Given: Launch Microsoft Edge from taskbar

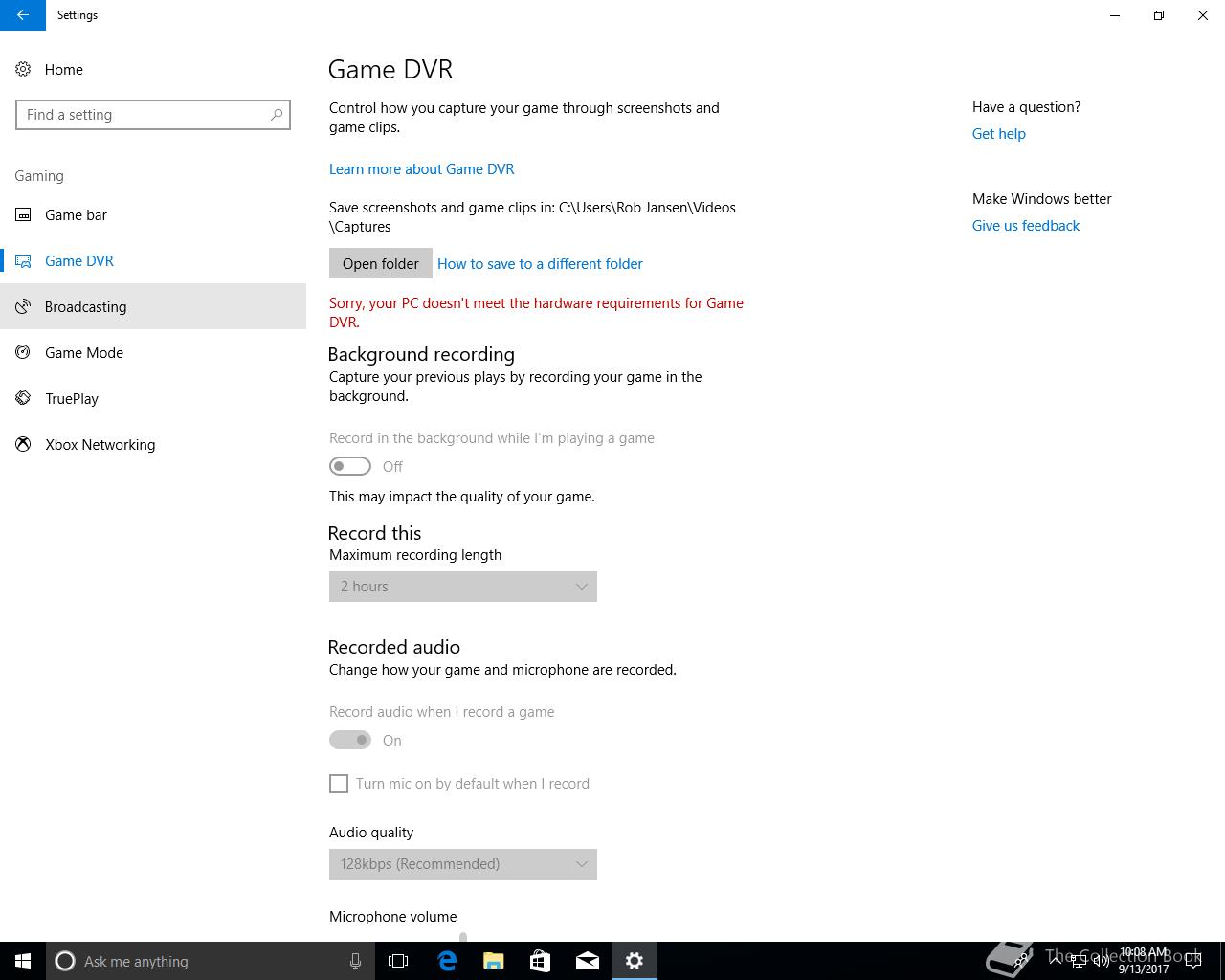Looking at the screenshot, I should point(447,961).
